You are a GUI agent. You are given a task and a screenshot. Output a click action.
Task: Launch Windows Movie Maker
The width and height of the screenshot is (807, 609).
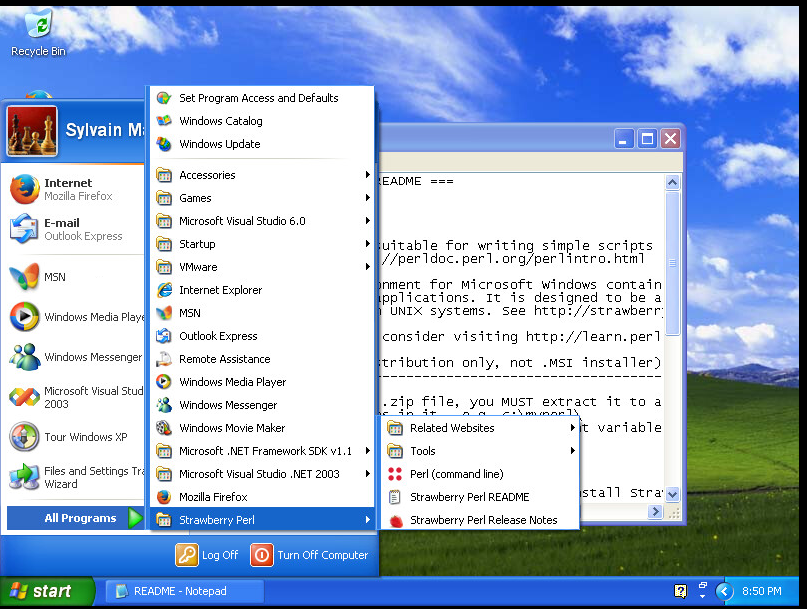click(x=233, y=428)
